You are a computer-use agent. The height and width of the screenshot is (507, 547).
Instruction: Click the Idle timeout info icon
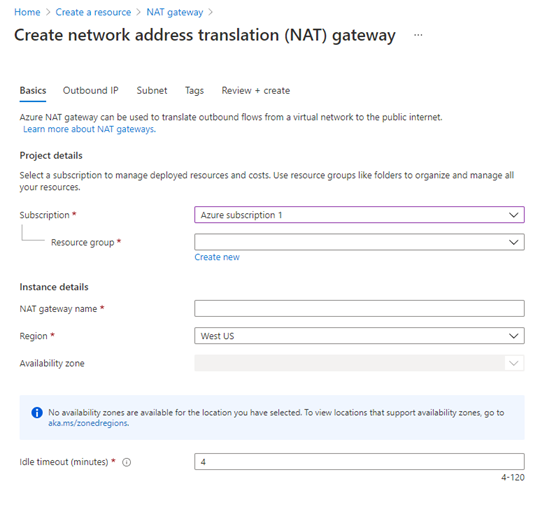tap(126, 462)
